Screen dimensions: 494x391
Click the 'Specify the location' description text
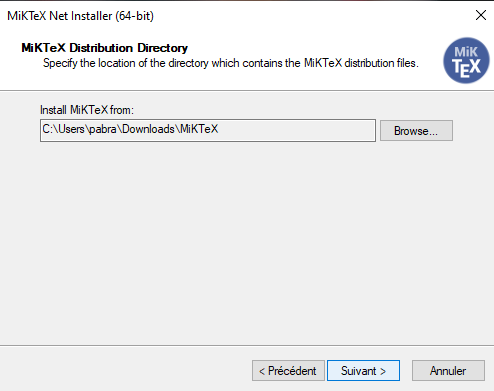pos(231,63)
